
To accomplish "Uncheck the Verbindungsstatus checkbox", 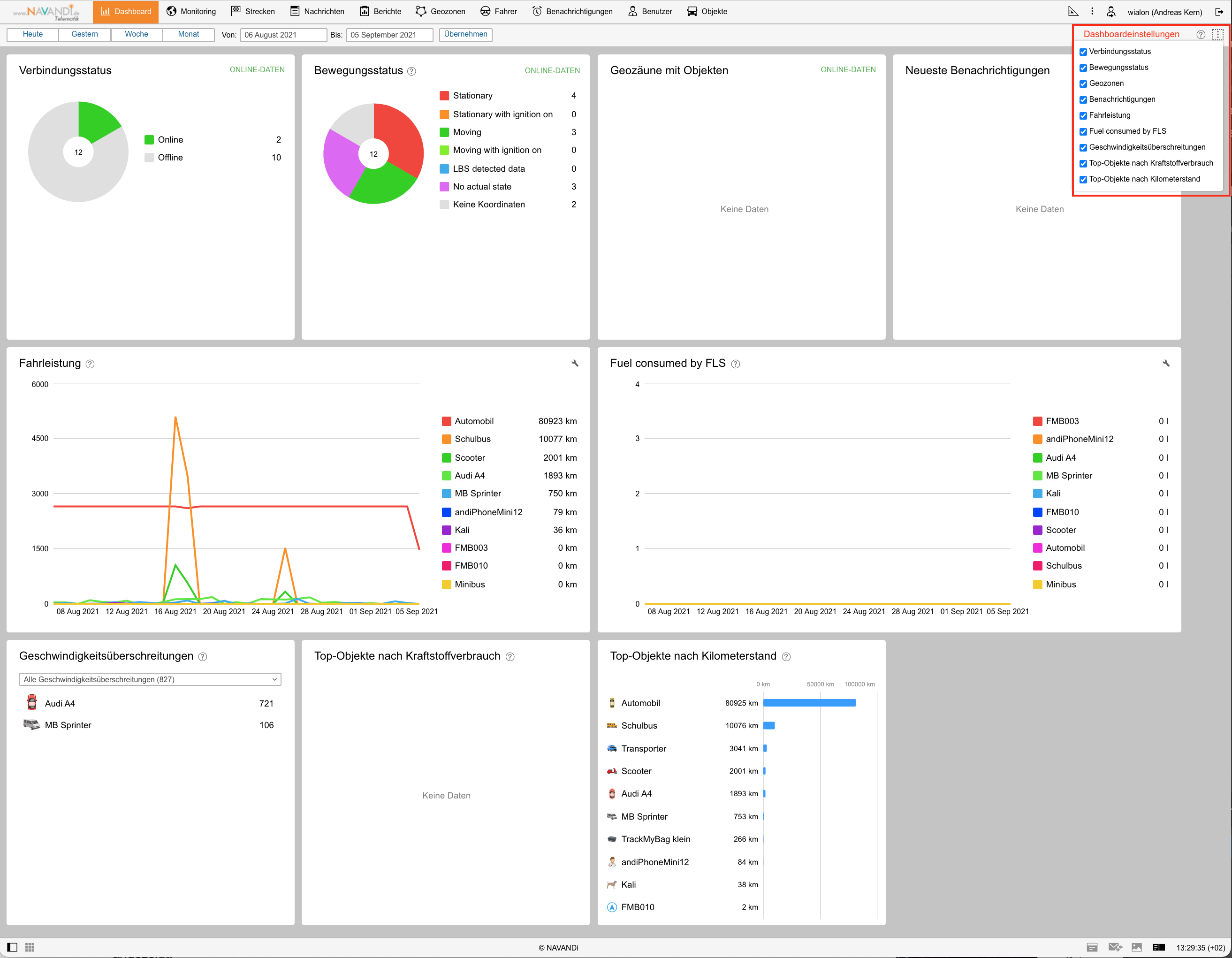I will point(1082,52).
